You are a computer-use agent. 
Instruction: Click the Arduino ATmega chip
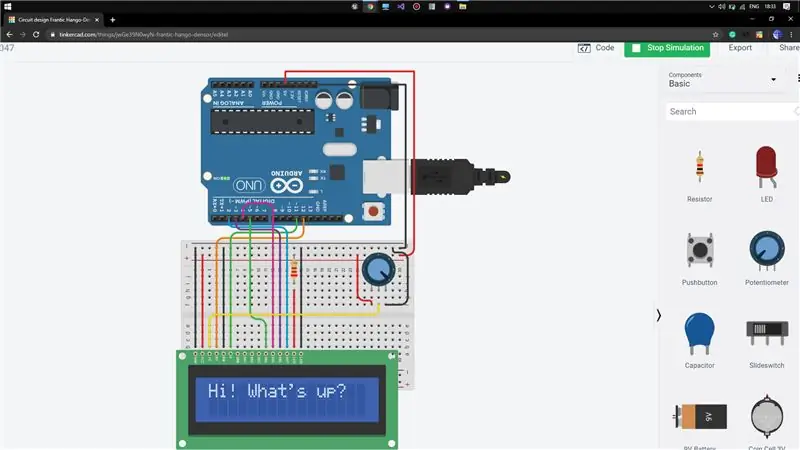pos(263,122)
